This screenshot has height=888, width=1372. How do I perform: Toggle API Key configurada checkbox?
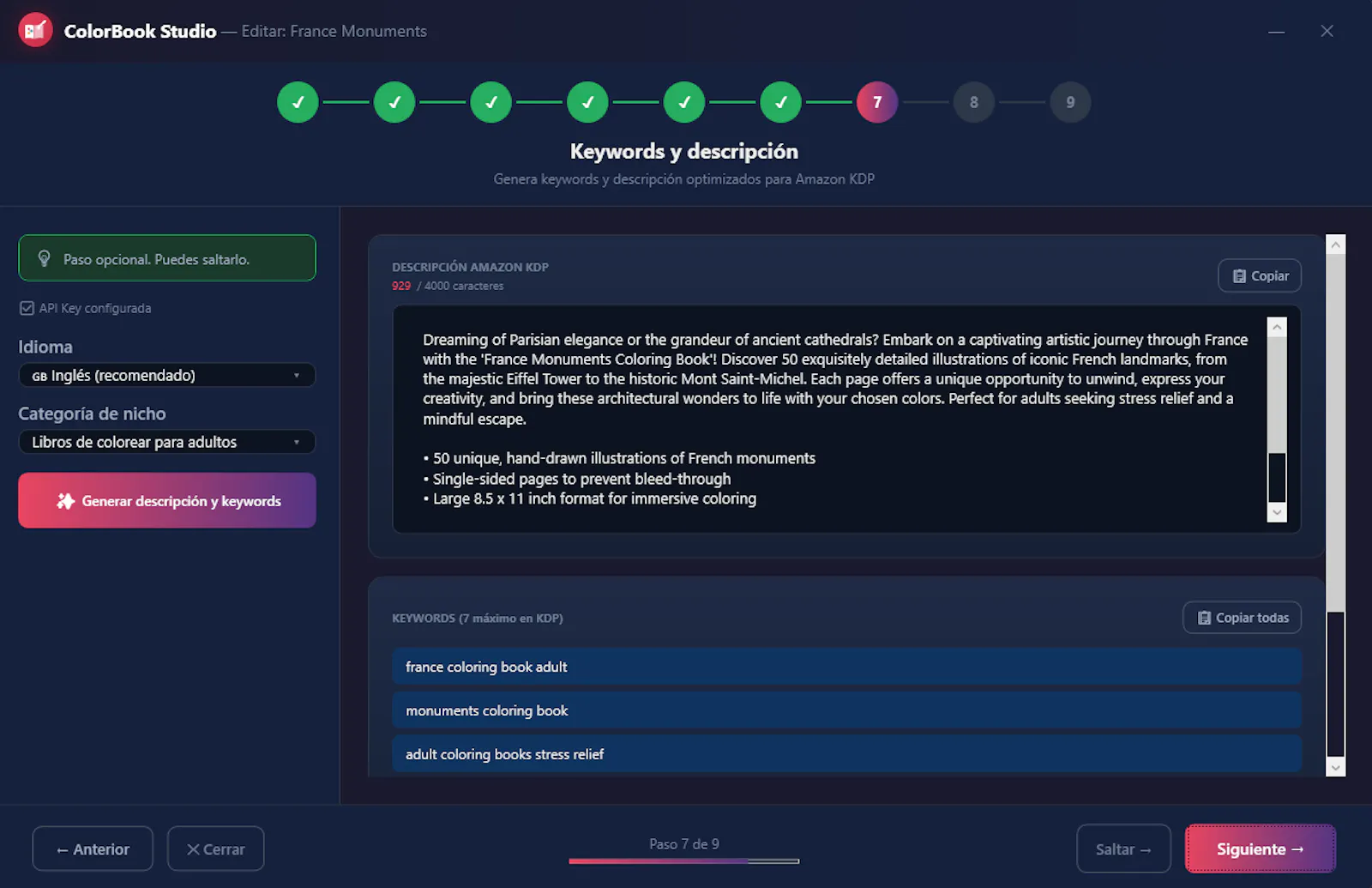click(x=27, y=308)
